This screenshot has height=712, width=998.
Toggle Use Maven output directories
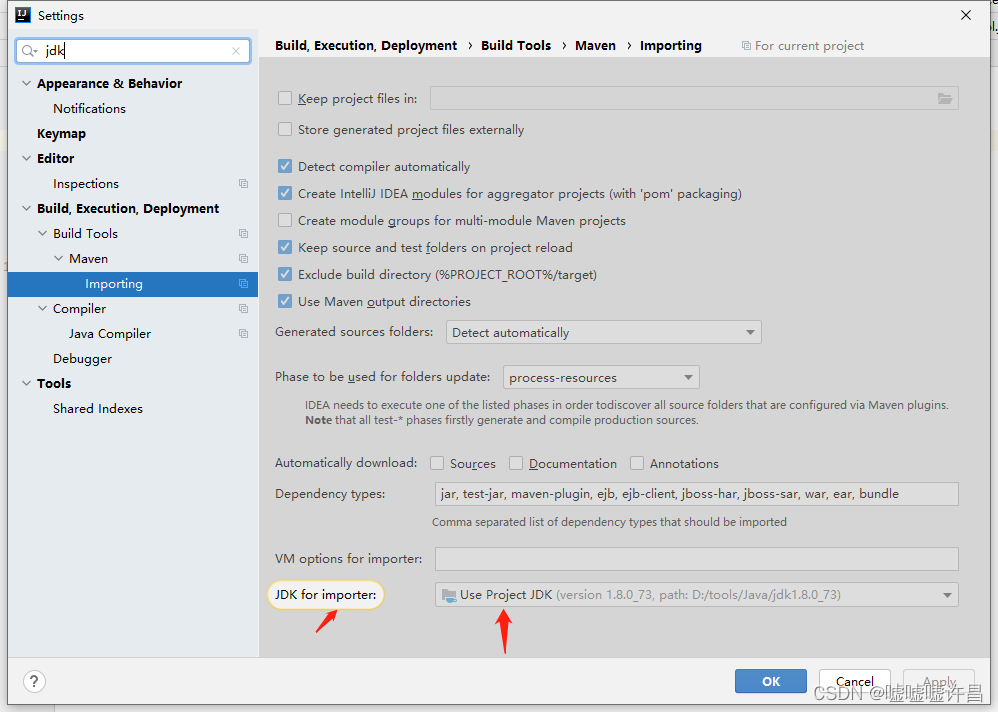tap(285, 301)
